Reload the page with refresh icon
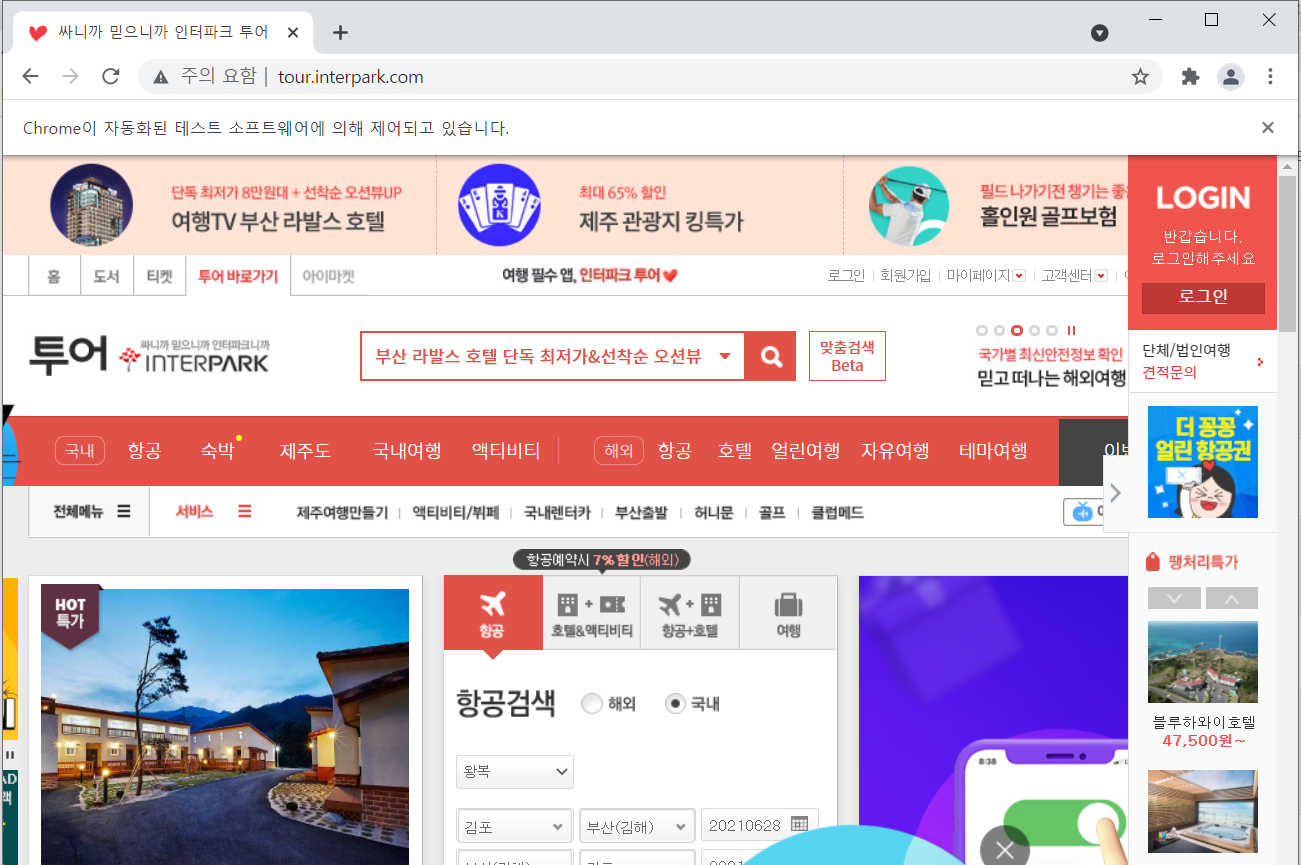Image resolution: width=1301 pixels, height=865 pixels. point(111,77)
